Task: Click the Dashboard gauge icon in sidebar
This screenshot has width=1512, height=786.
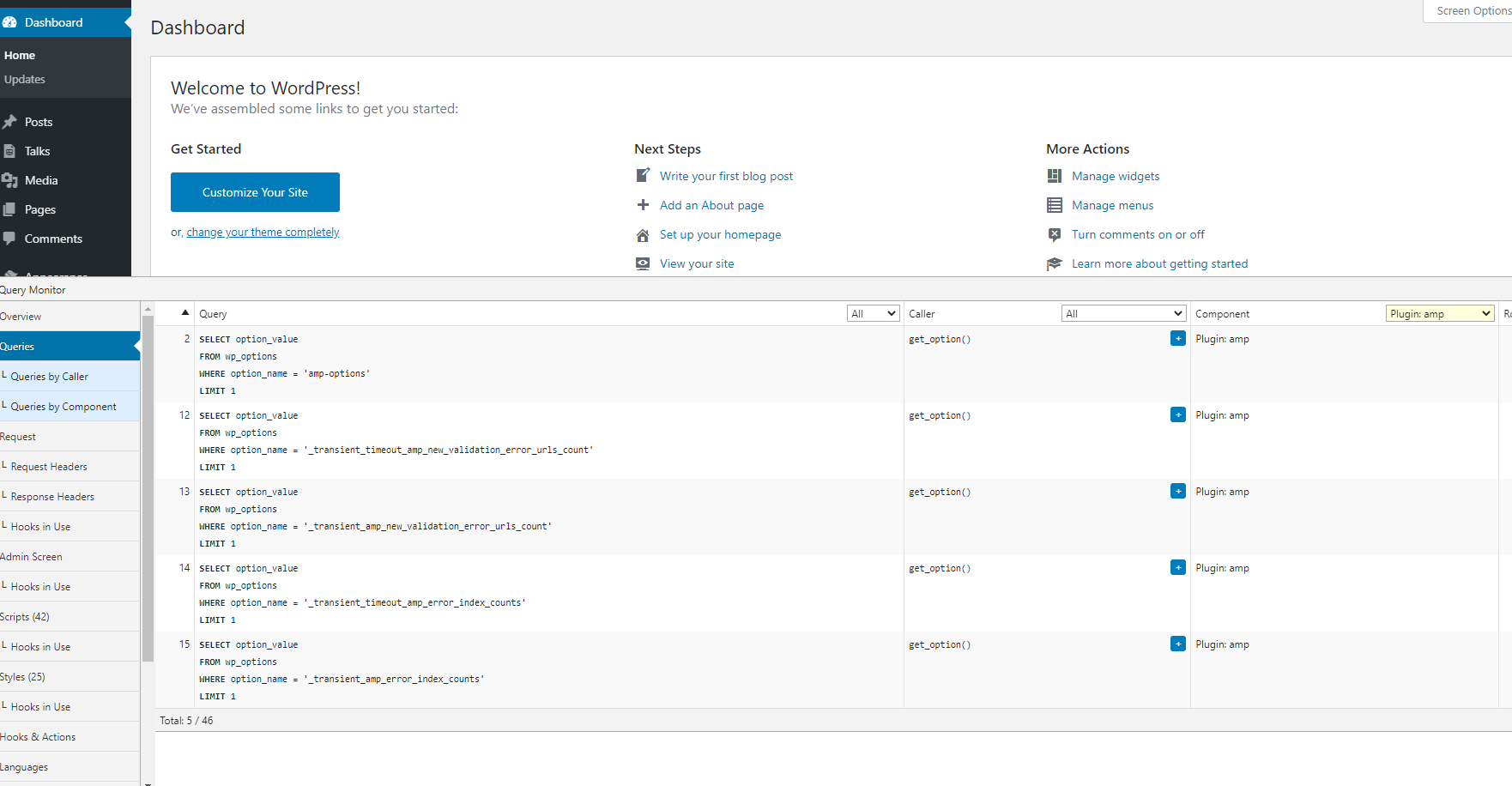Action: point(9,22)
